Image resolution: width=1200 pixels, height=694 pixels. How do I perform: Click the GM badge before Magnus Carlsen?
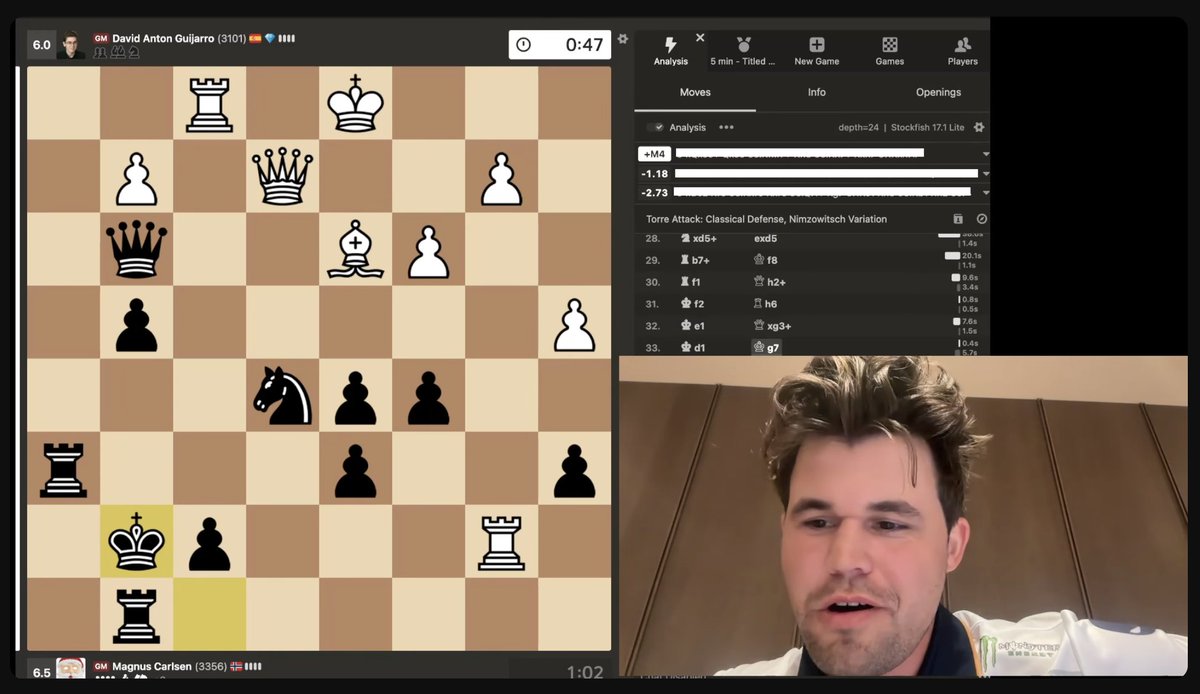(x=100, y=666)
